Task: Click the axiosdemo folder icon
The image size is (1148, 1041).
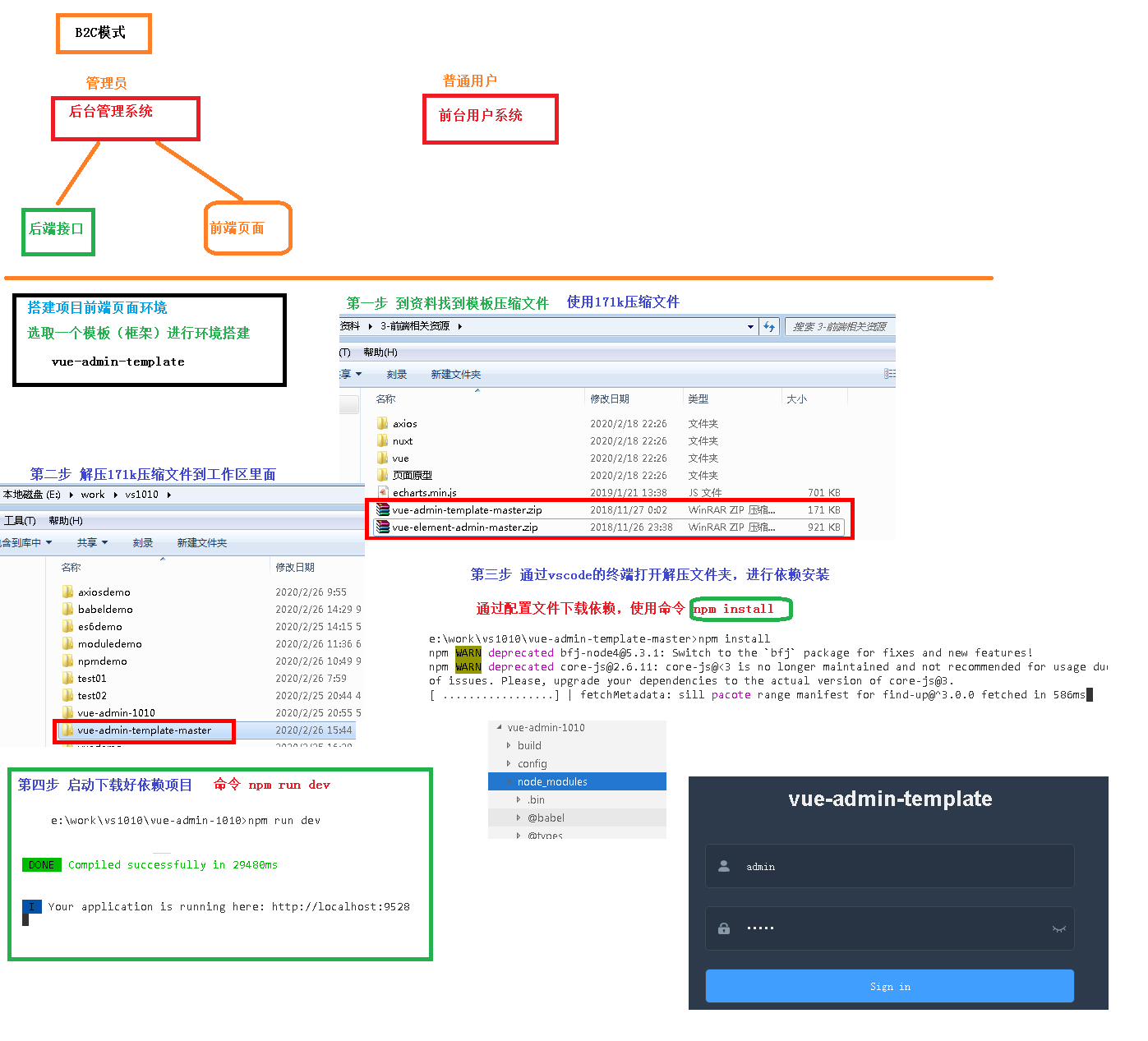Action: click(x=67, y=592)
